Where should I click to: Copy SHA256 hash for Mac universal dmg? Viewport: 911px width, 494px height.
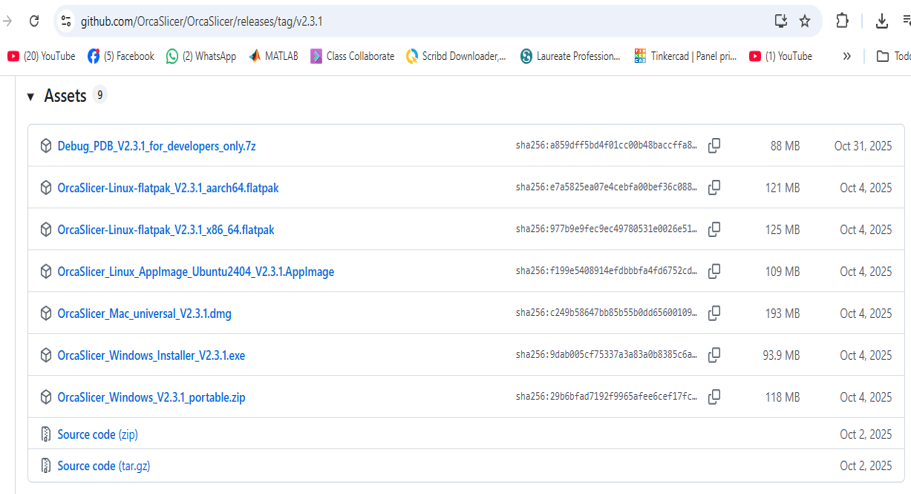(714, 313)
